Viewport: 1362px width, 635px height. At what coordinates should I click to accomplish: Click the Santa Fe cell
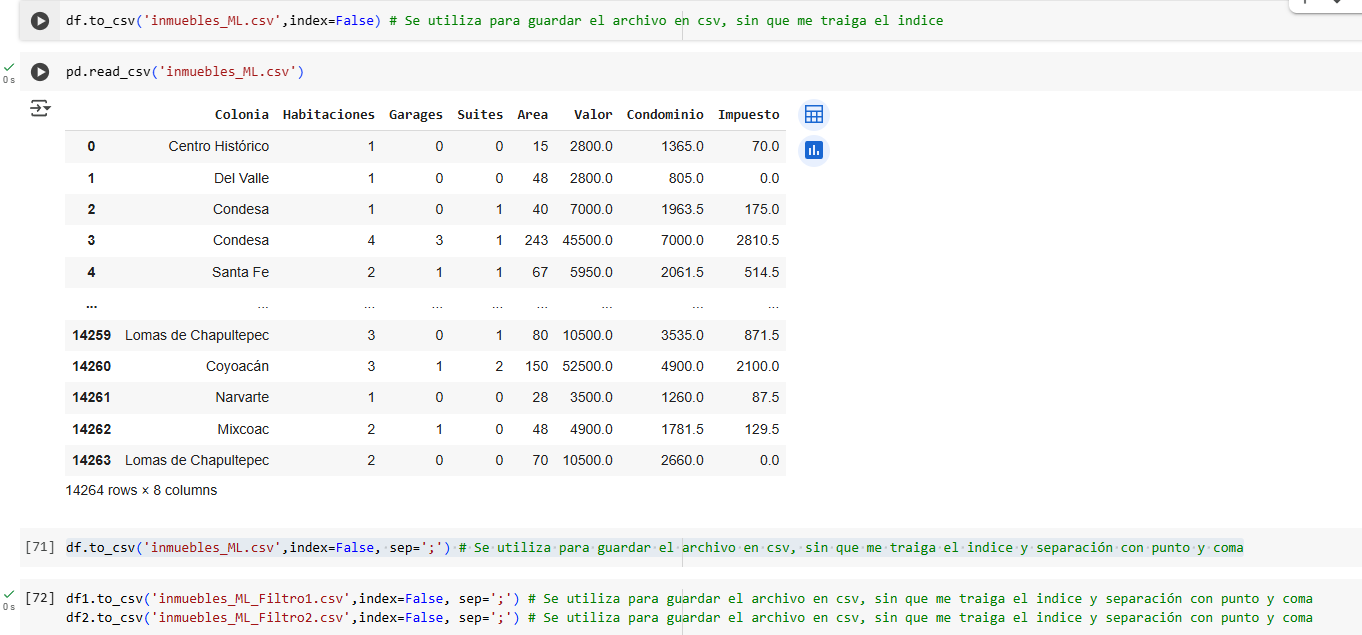coord(240,272)
